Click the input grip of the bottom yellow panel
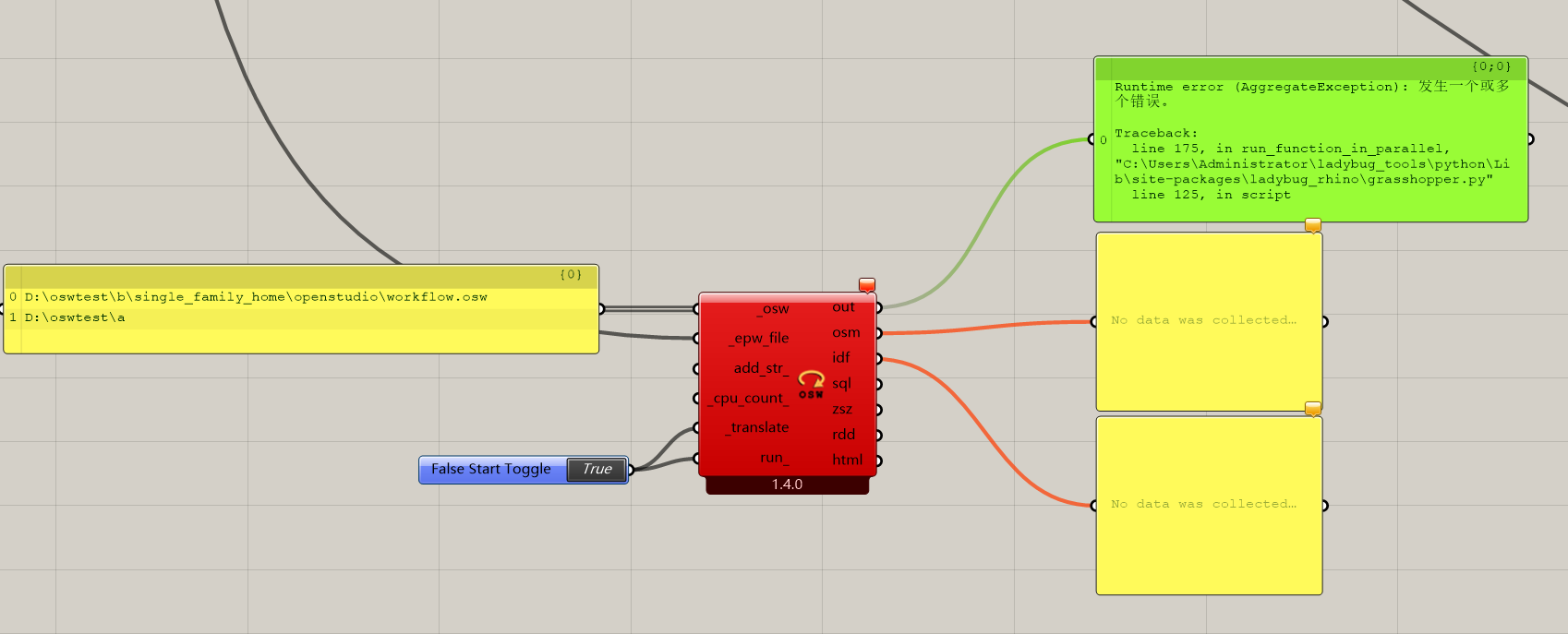 [1095, 506]
